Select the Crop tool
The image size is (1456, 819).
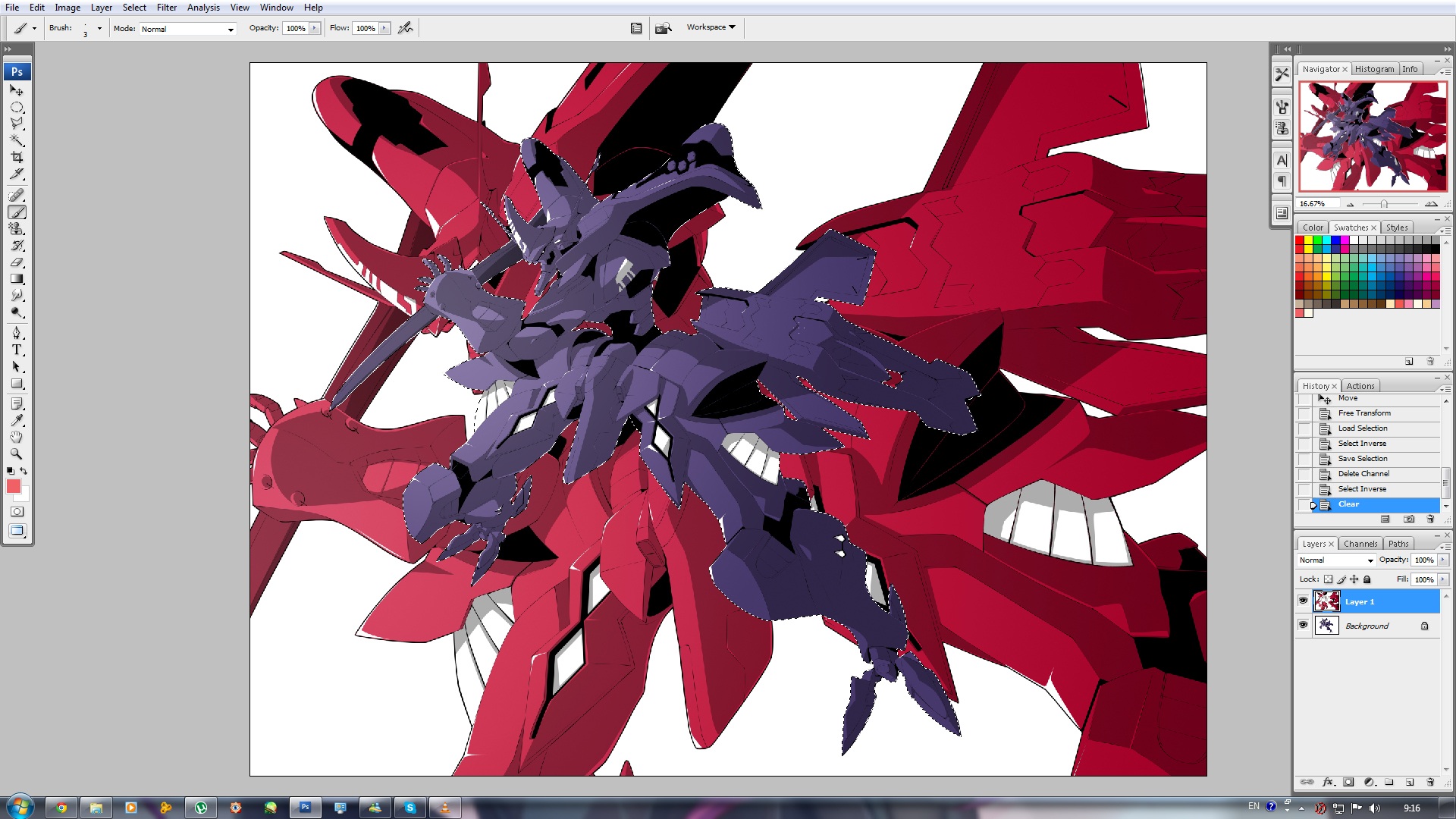pyautogui.click(x=17, y=157)
